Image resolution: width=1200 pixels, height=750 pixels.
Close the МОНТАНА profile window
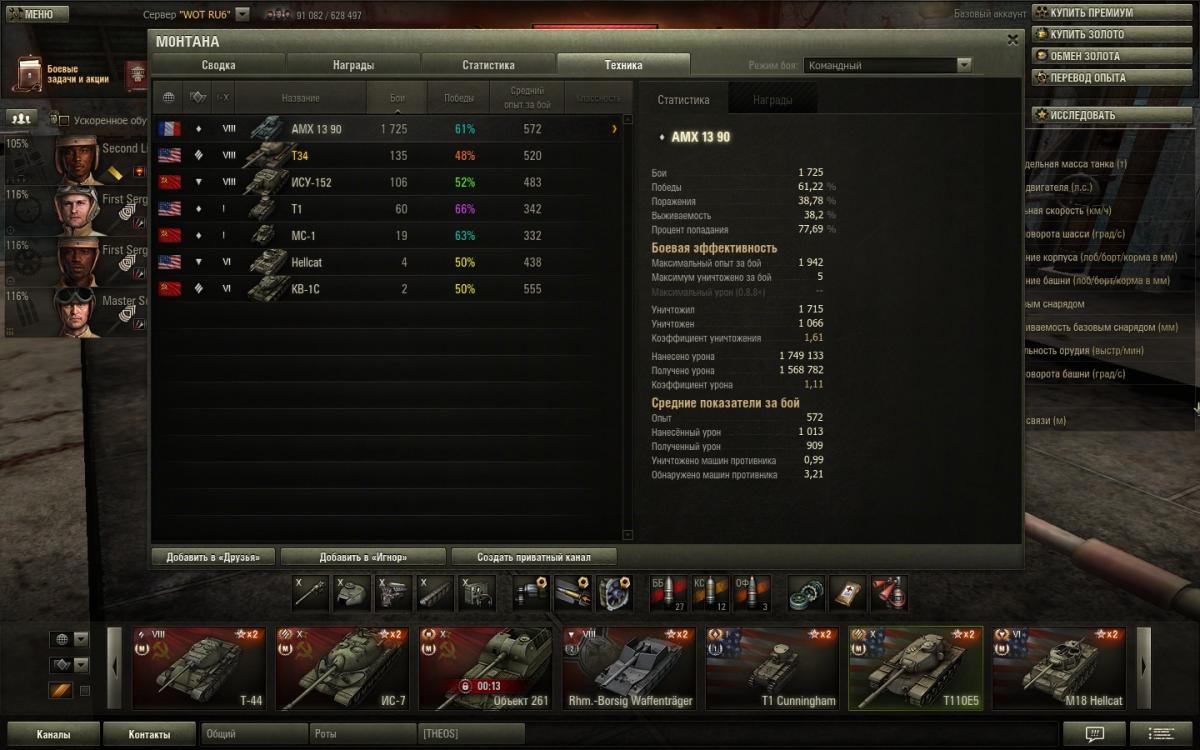click(1012, 40)
